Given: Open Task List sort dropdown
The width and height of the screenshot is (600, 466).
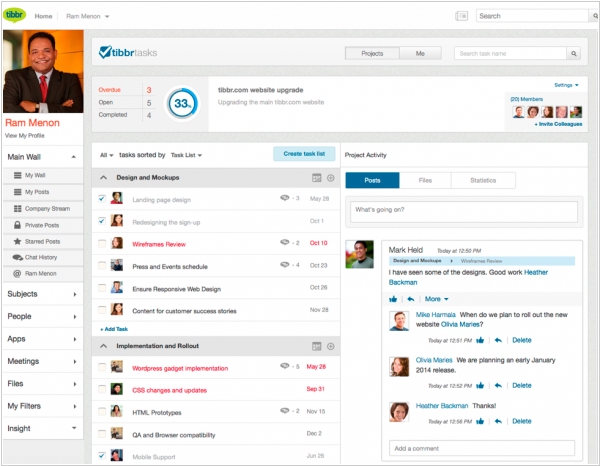Looking at the screenshot, I should pyautogui.click(x=186, y=155).
